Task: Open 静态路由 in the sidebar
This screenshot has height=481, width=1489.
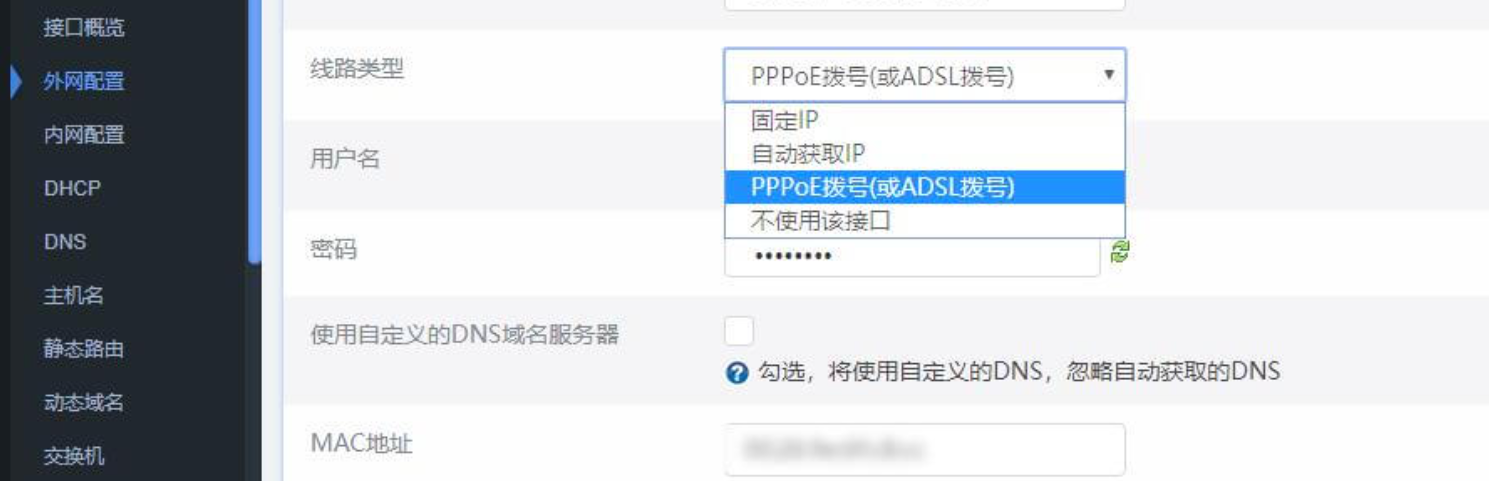Action: click(84, 349)
